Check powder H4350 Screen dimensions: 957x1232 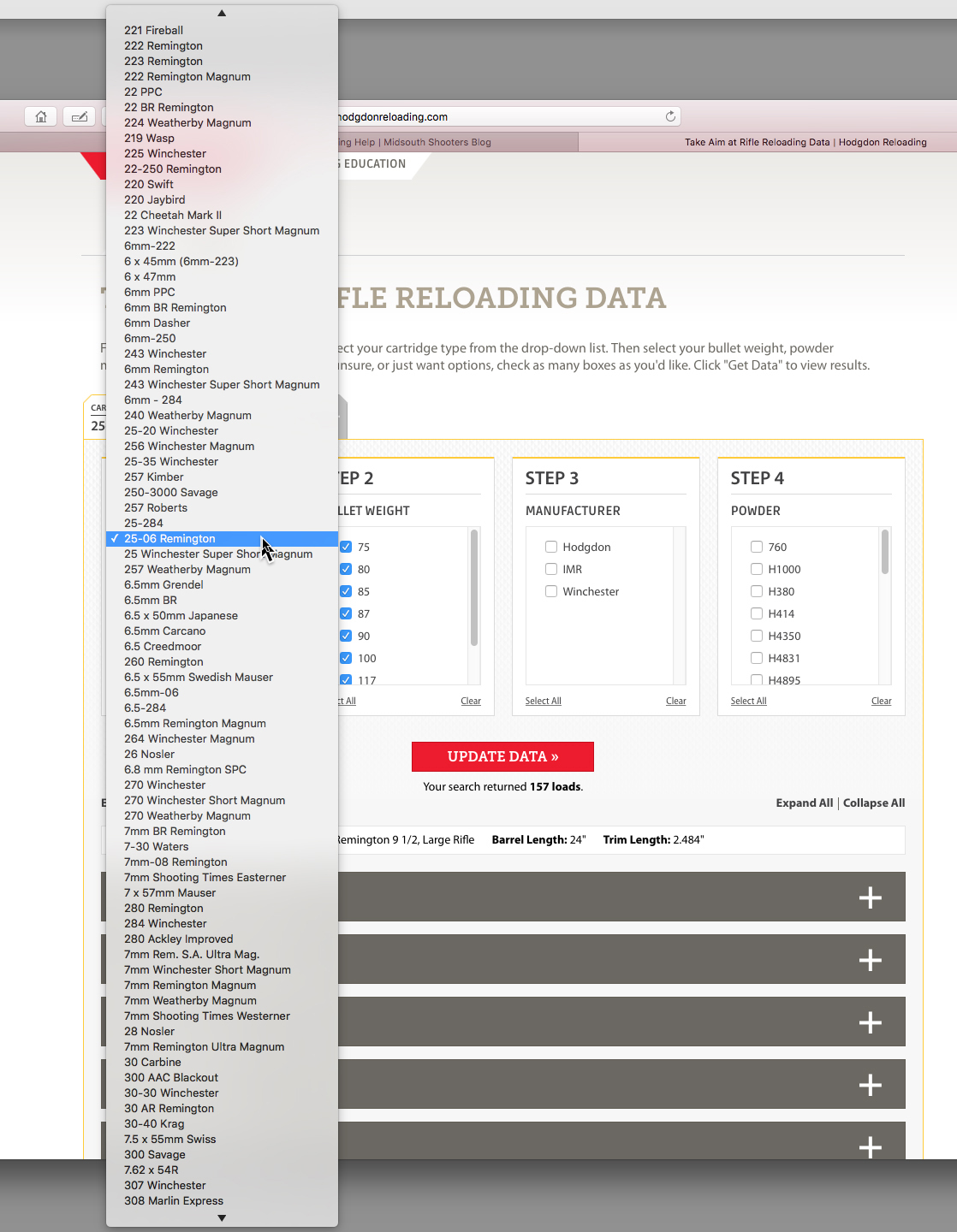point(757,636)
